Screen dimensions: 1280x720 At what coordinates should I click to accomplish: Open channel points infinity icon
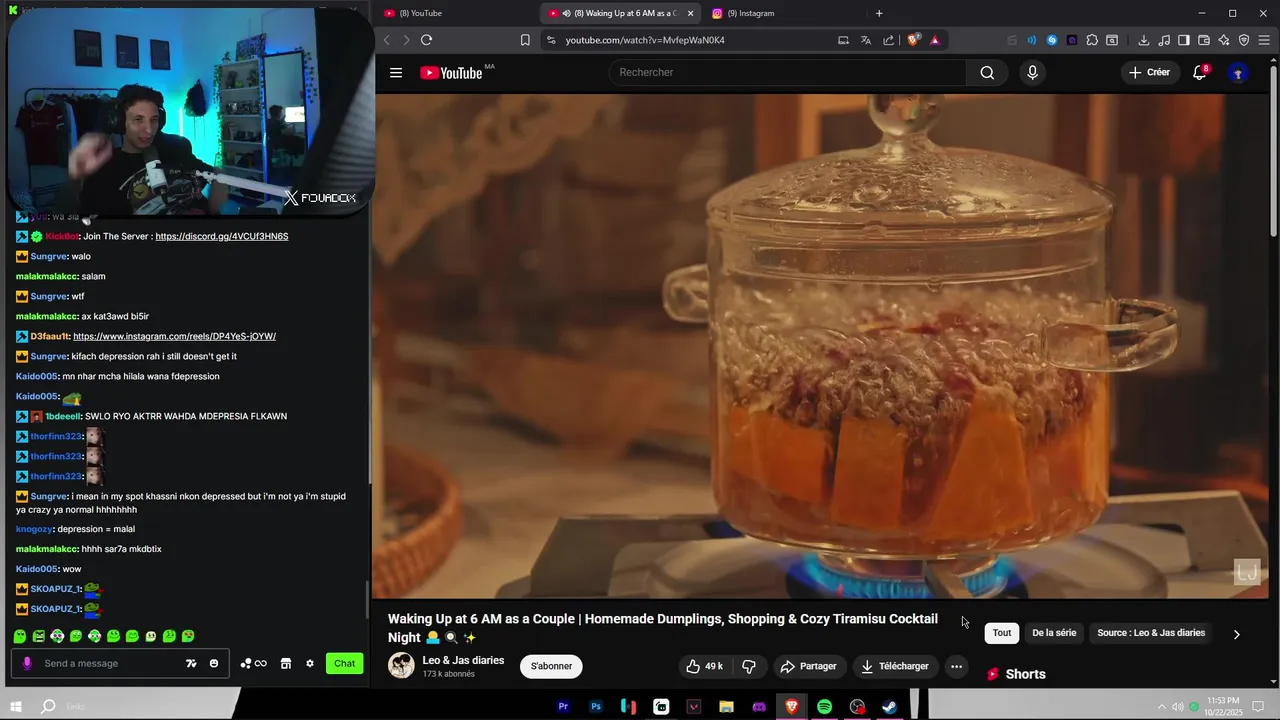coord(253,663)
